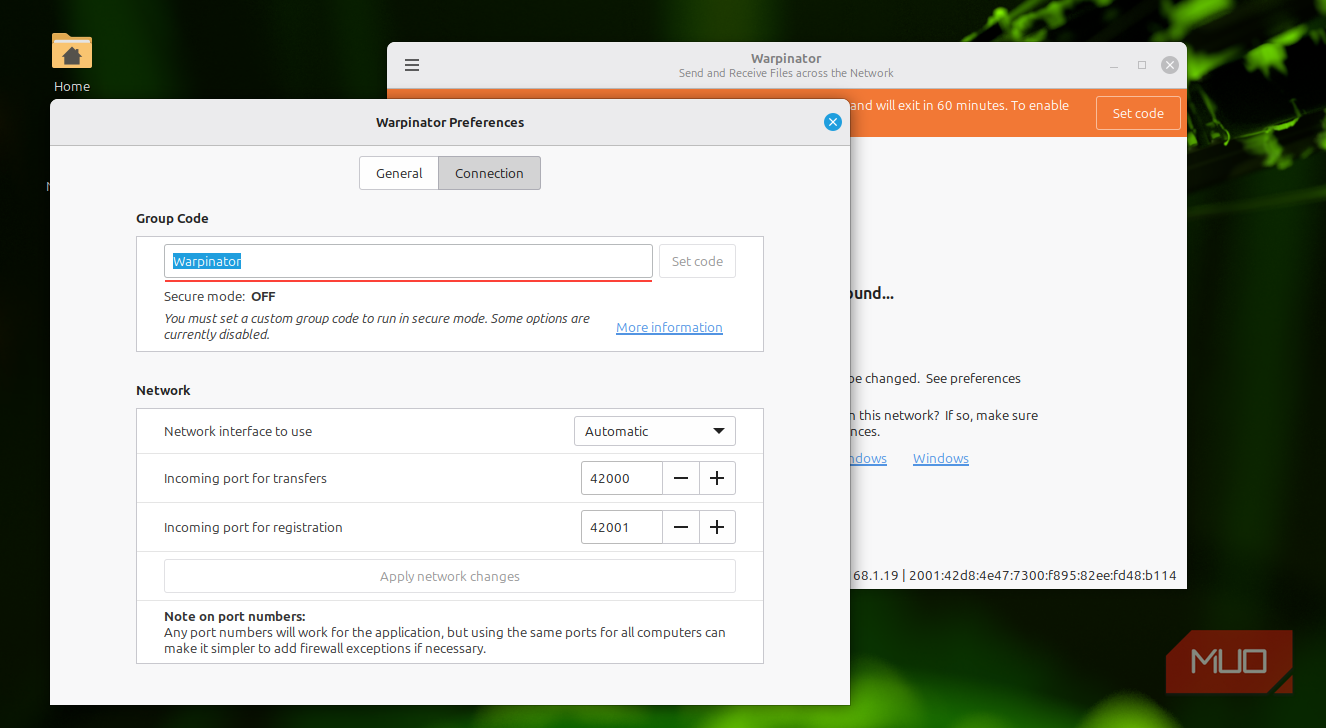Open the hamburger menu in Warpinator main window
The width and height of the screenshot is (1326, 728).
tap(412, 65)
